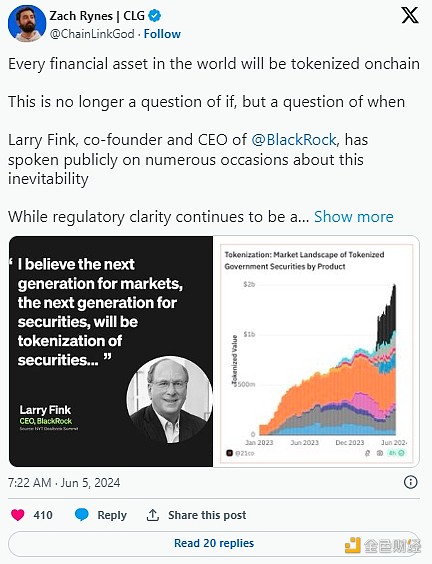Click camera icon below the chart
Viewport: 432px width, 564px height.
(x=379, y=453)
